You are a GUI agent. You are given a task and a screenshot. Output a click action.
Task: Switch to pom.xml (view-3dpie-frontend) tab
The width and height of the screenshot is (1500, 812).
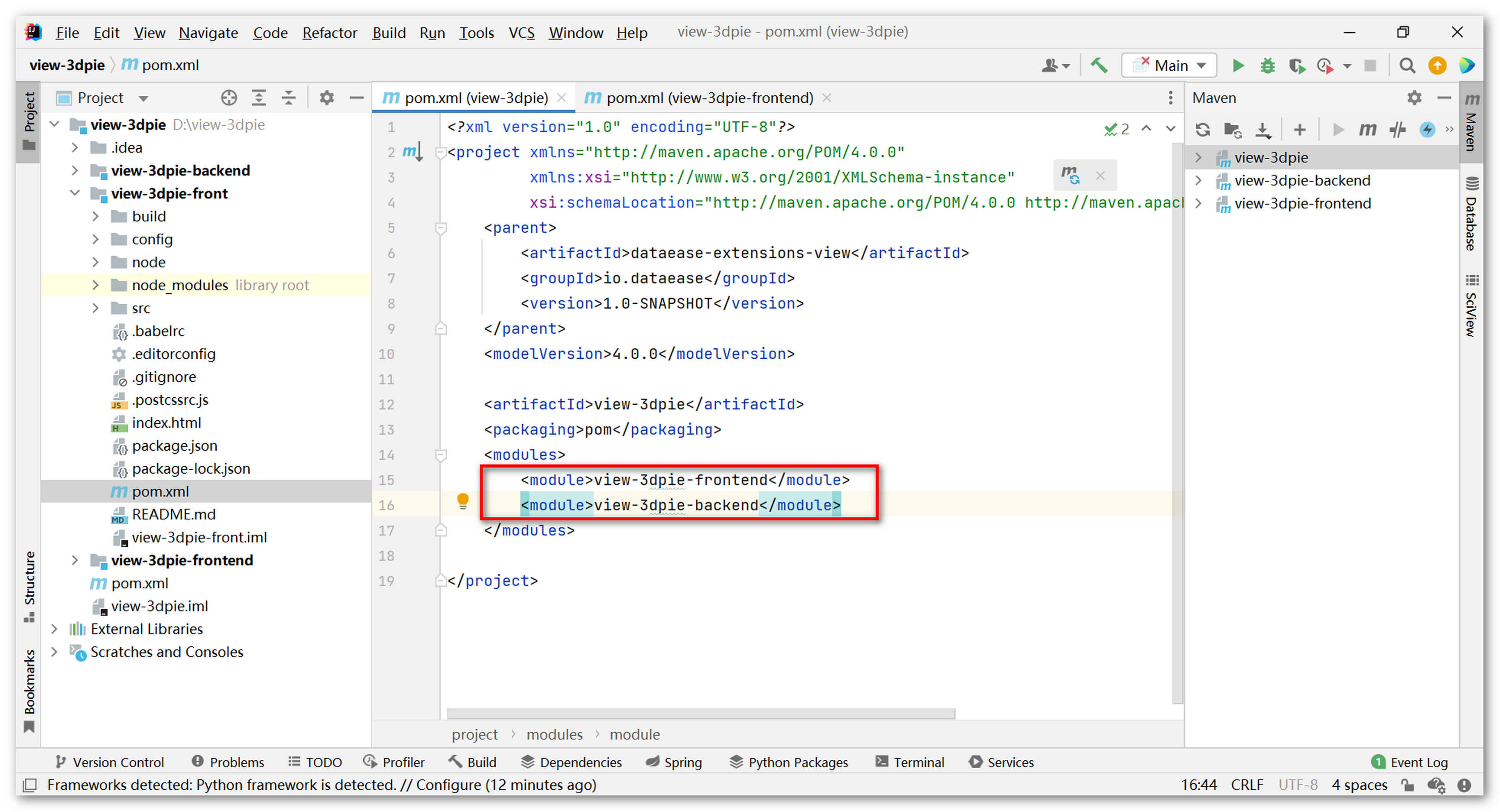pyautogui.click(x=709, y=98)
